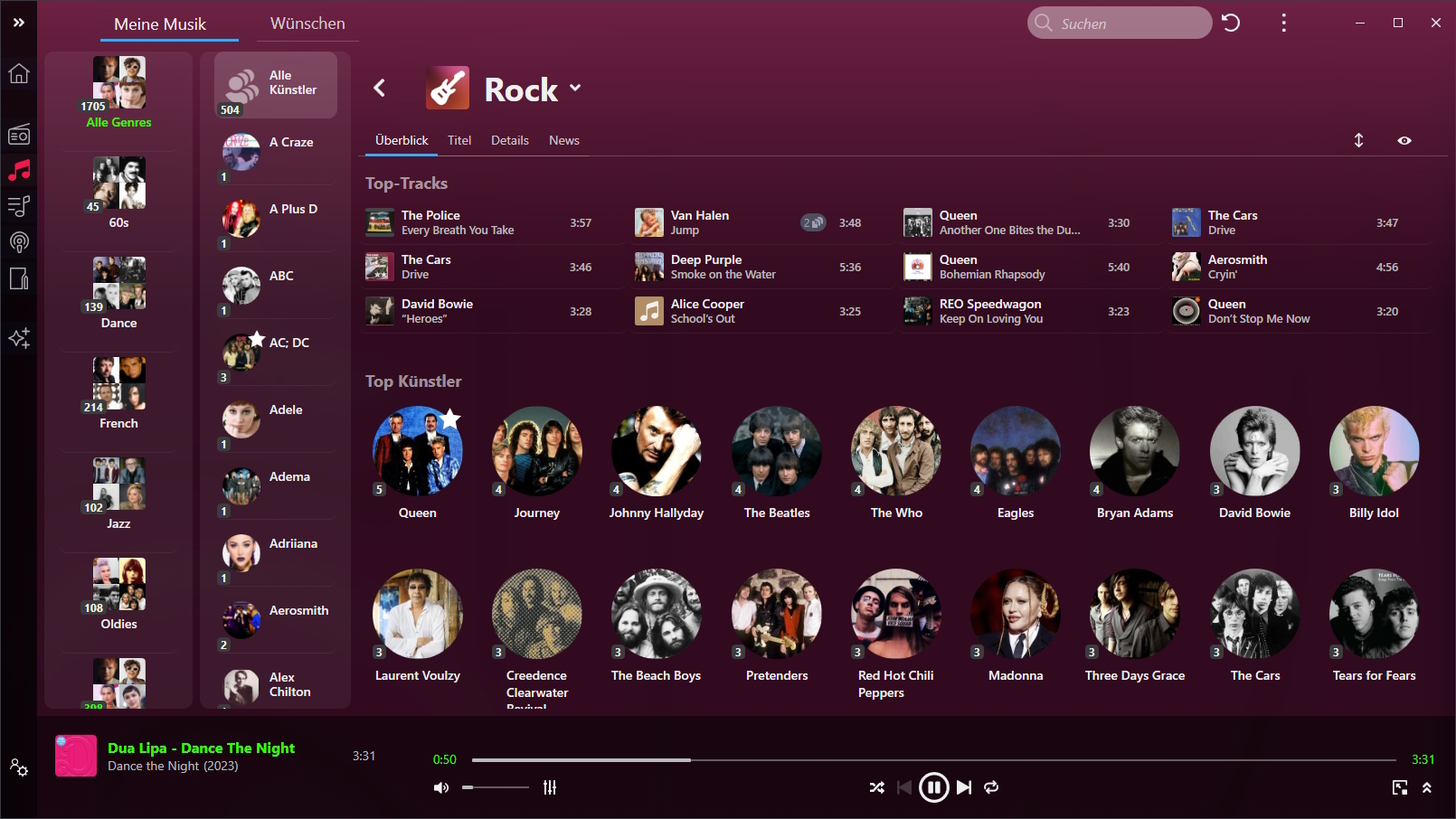The height and width of the screenshot is (819, 1456).
Task: Switch to the Titel tab
Action: click(459, 140)
